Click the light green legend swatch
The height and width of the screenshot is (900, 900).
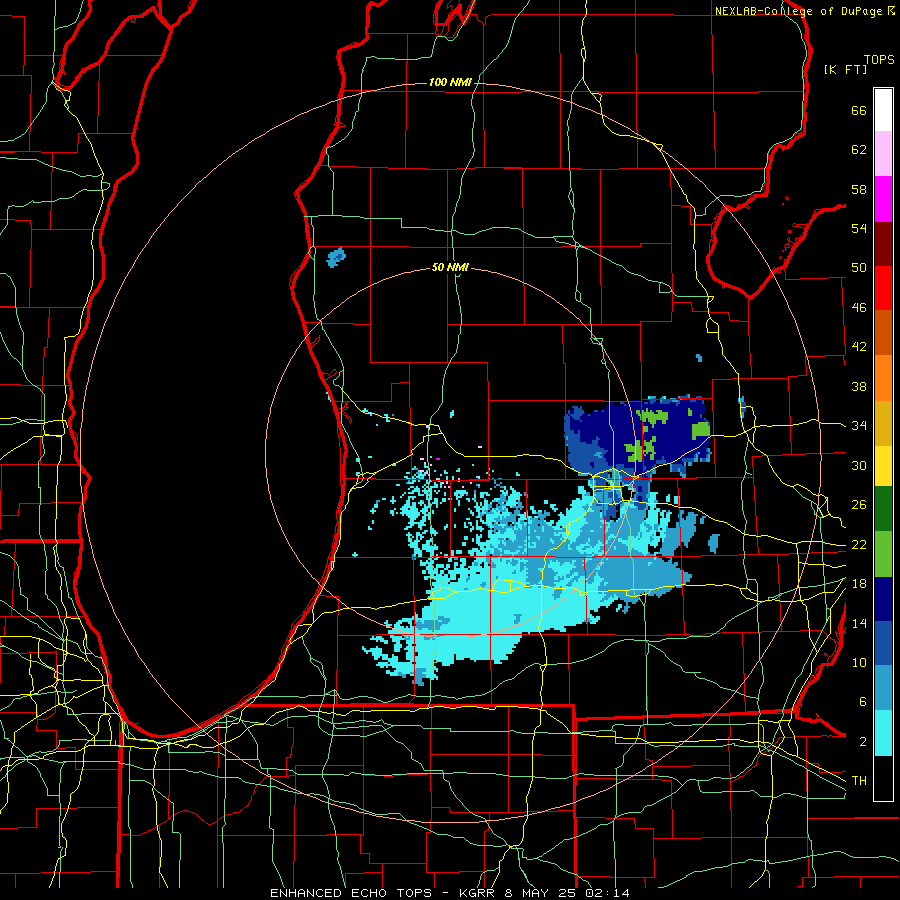(883, 554)
